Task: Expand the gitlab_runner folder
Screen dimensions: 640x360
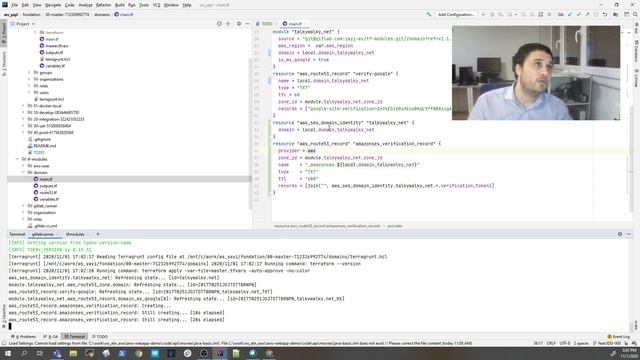Action: coord(23,206)
